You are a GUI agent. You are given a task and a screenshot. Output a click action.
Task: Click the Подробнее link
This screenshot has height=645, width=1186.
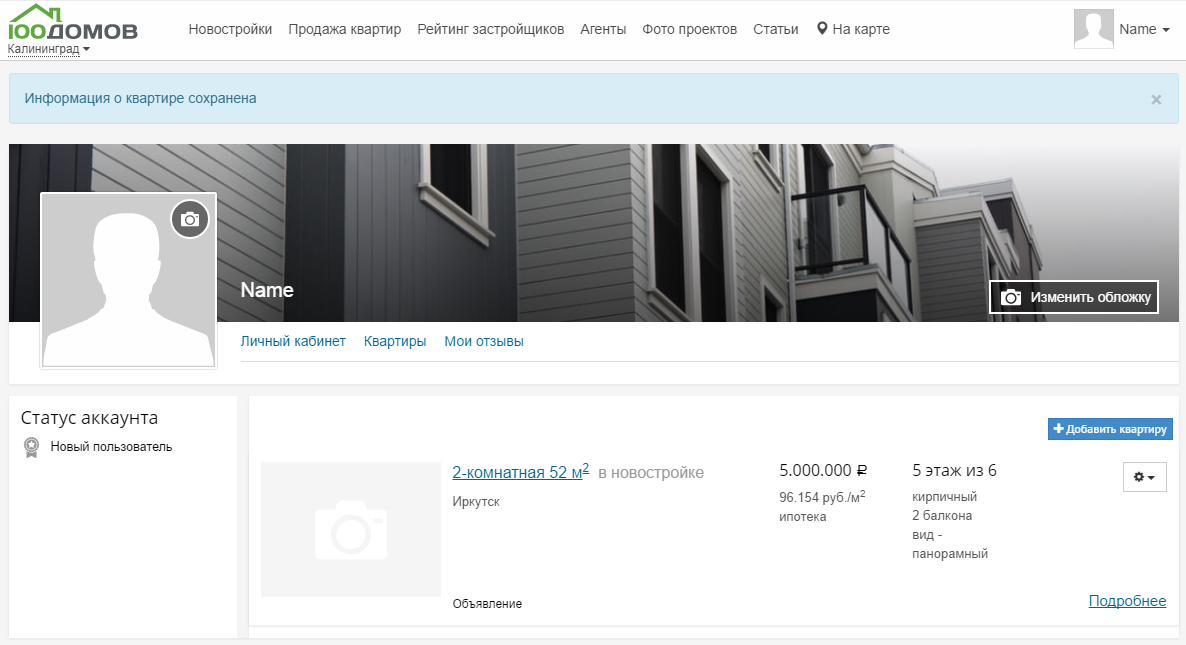[x=1127, y=601]
